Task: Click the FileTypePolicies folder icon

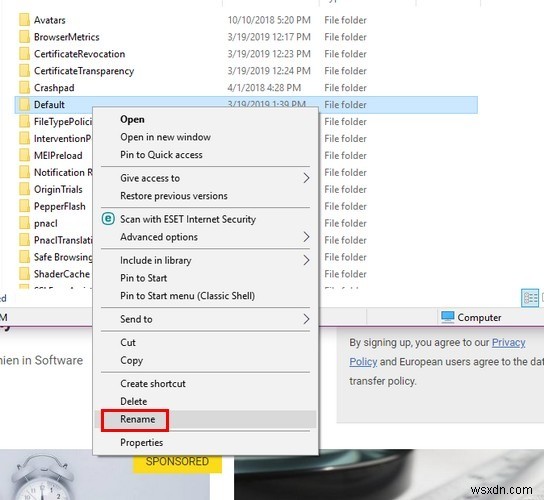Action: click(x=24, y=122)
